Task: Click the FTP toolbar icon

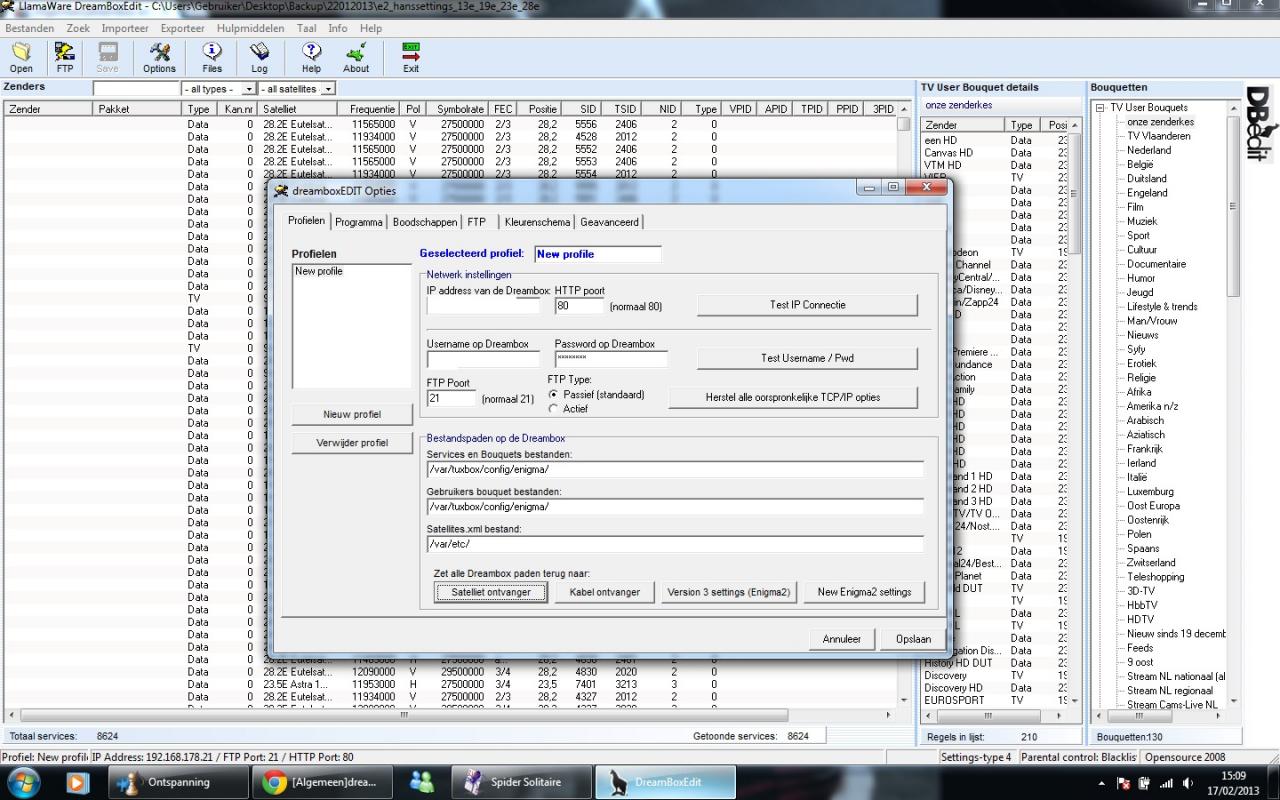Action: click(65, 57)
